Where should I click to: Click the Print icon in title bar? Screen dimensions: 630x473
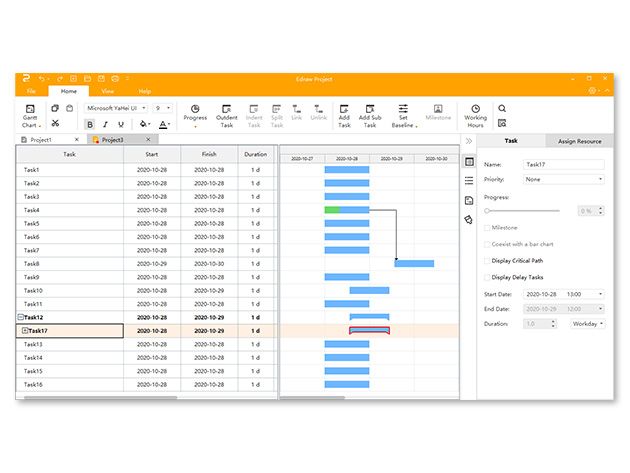coord(115,79)
